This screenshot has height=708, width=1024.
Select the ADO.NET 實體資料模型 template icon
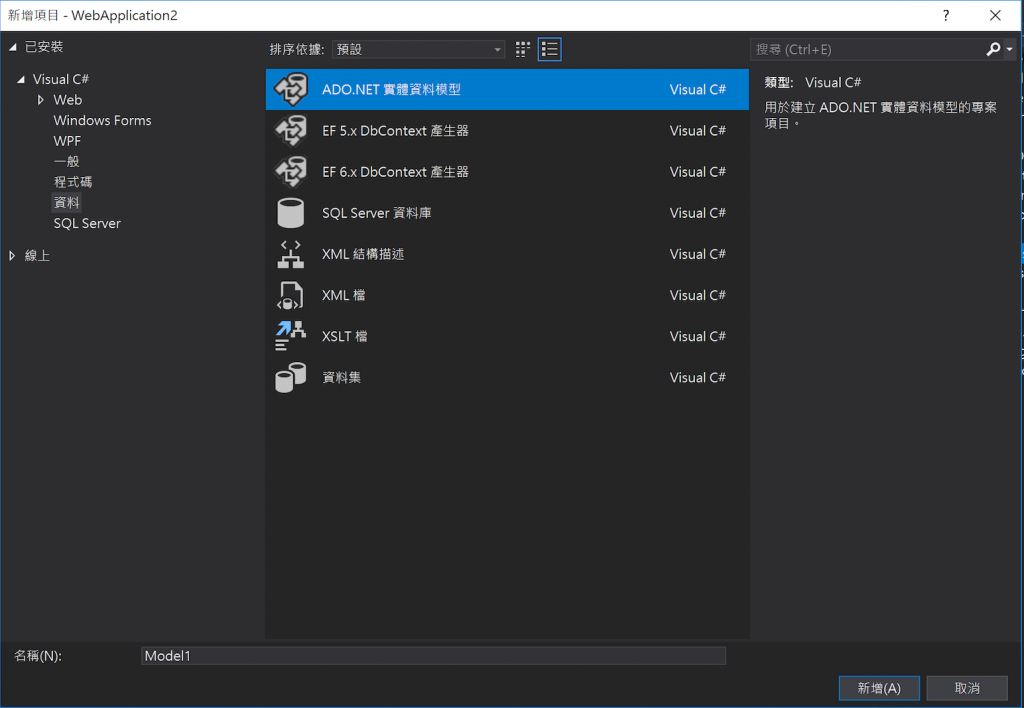[291, 89]
